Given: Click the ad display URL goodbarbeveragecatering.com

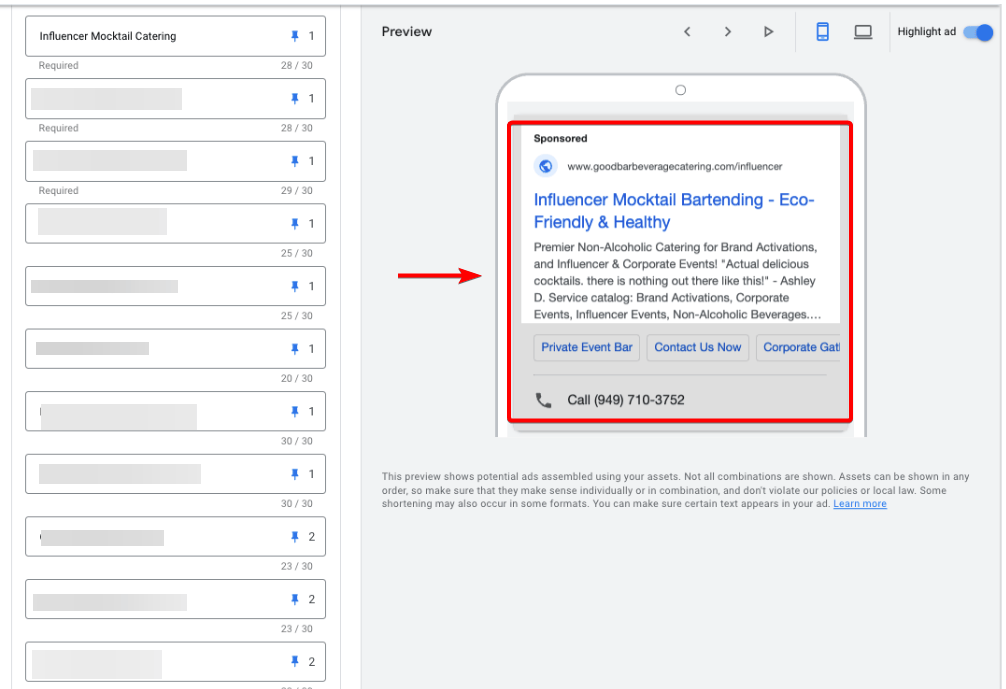Looking at the screenshot, I should [x=674, y=167].
